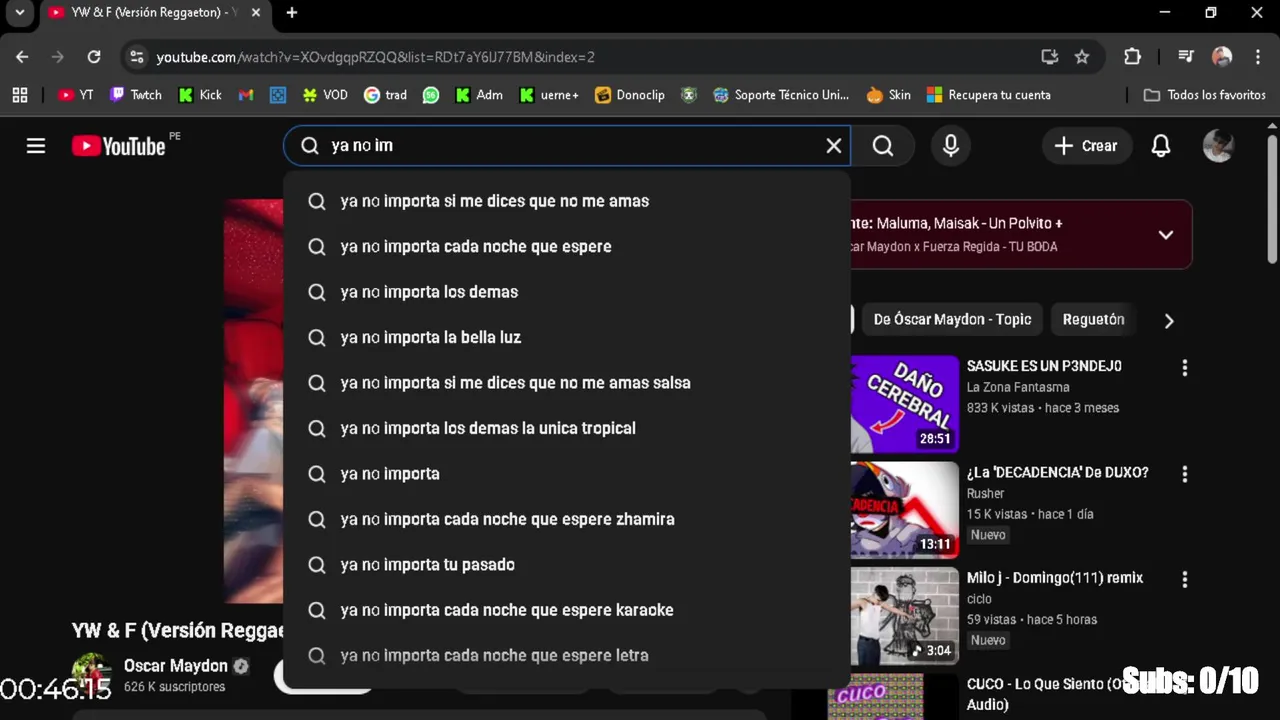Image resolution: width=1280 pixels, height=720 pixels.
Task: Show more filter chips with right arrow
Action: coord(1168,321)
